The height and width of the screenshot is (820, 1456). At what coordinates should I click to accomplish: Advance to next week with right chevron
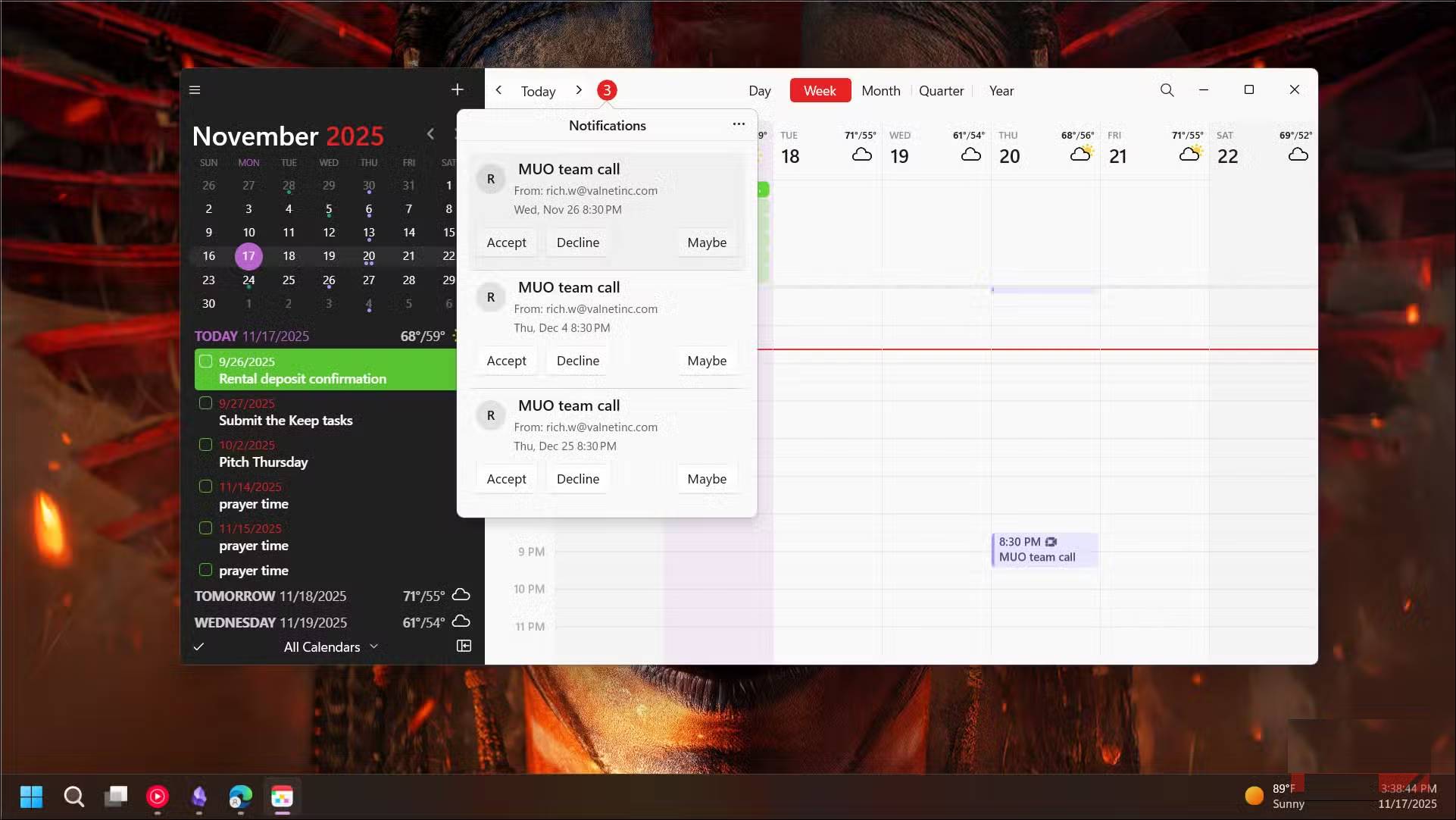tap(579, 90)
